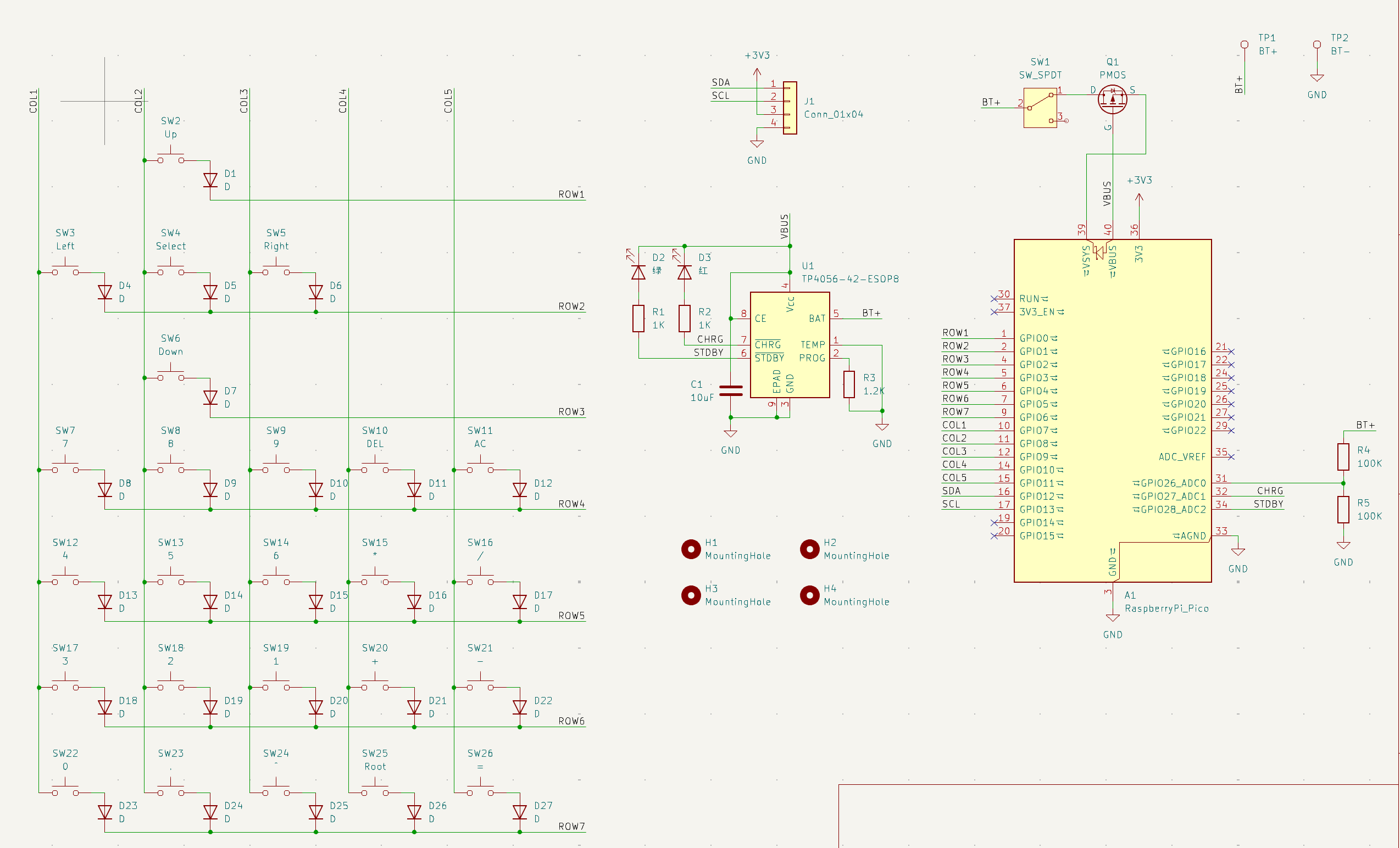Click the BT+ label at U1 BAT pin
Image resolution: width=1400 pixels, height=848 pixels.
[871, 313]
